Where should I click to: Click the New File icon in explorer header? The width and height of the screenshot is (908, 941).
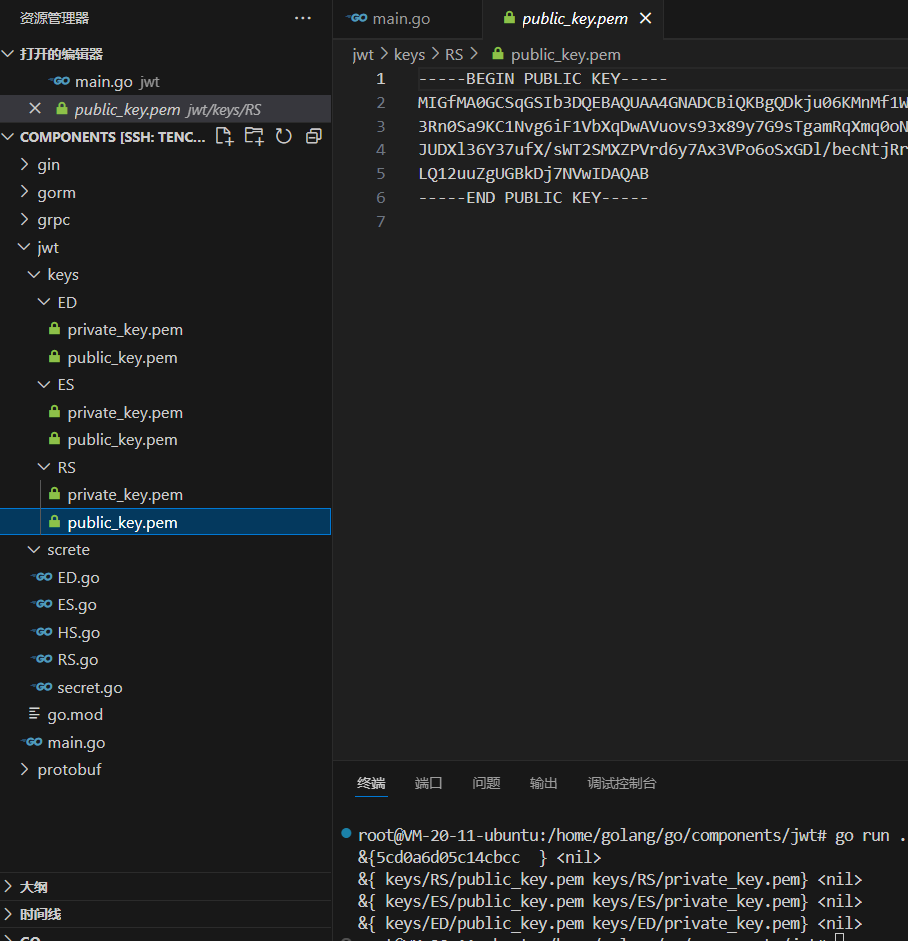225,136
